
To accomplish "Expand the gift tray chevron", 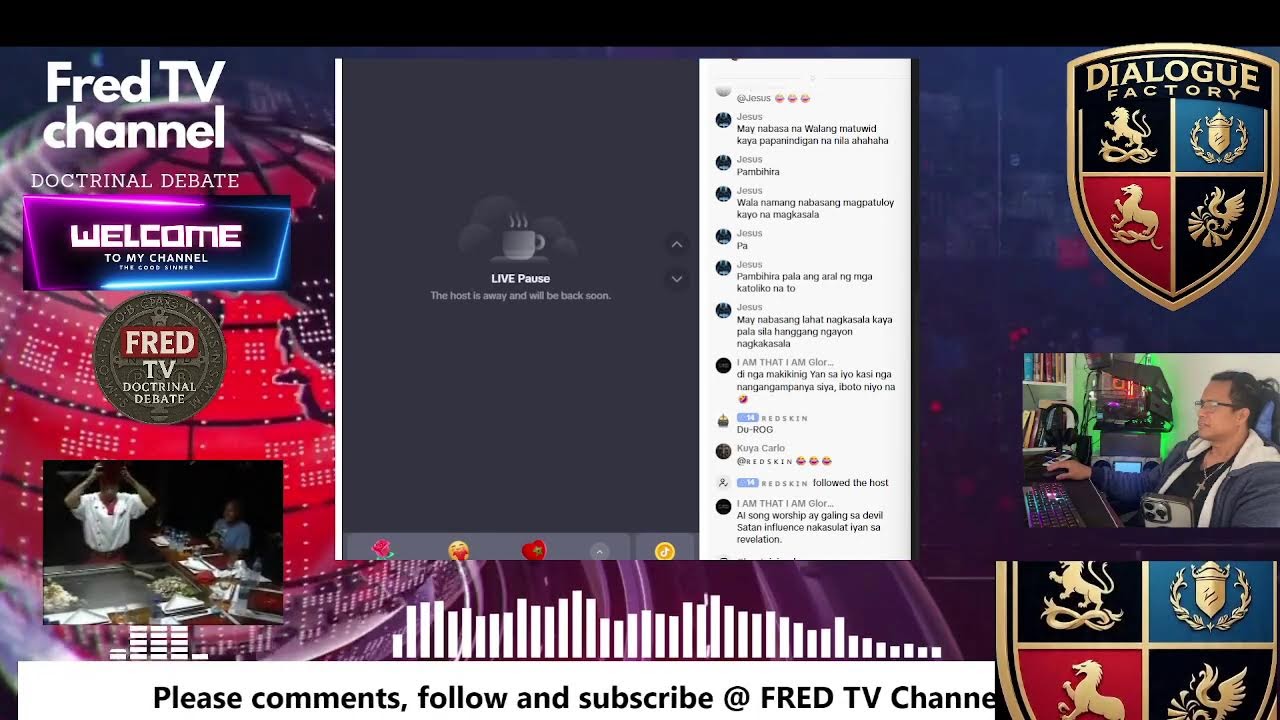I will tap(600, 551).
